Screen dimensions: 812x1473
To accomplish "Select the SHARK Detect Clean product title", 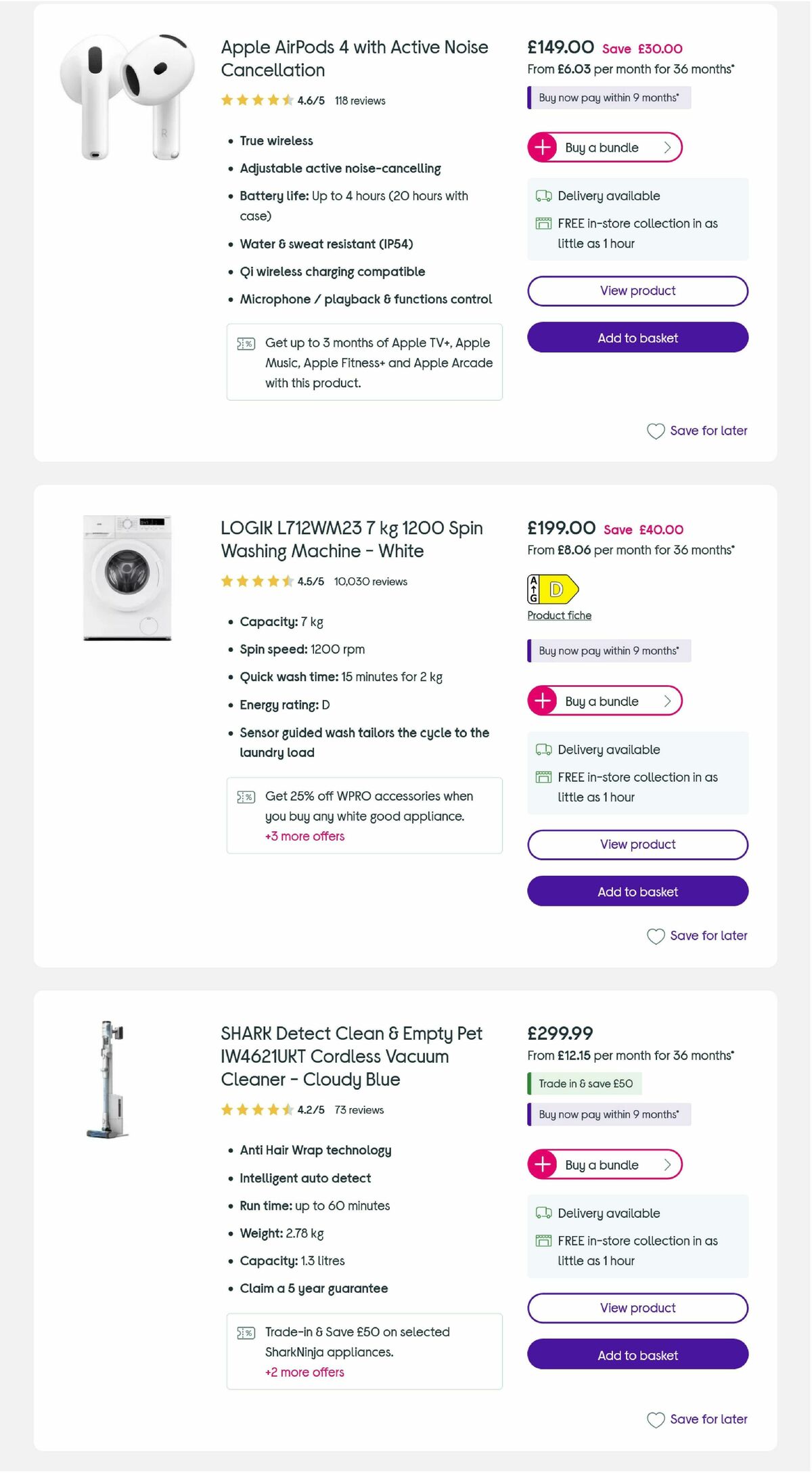I will click(x=350, y=1056).
